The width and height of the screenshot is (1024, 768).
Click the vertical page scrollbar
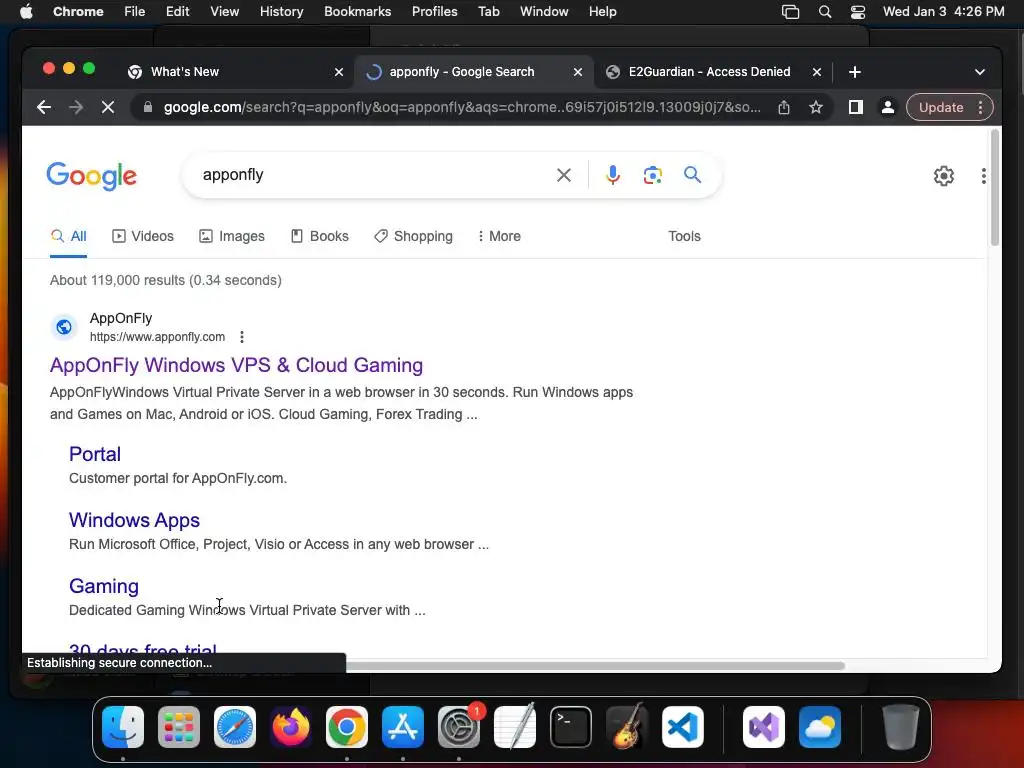coord(995,188)
